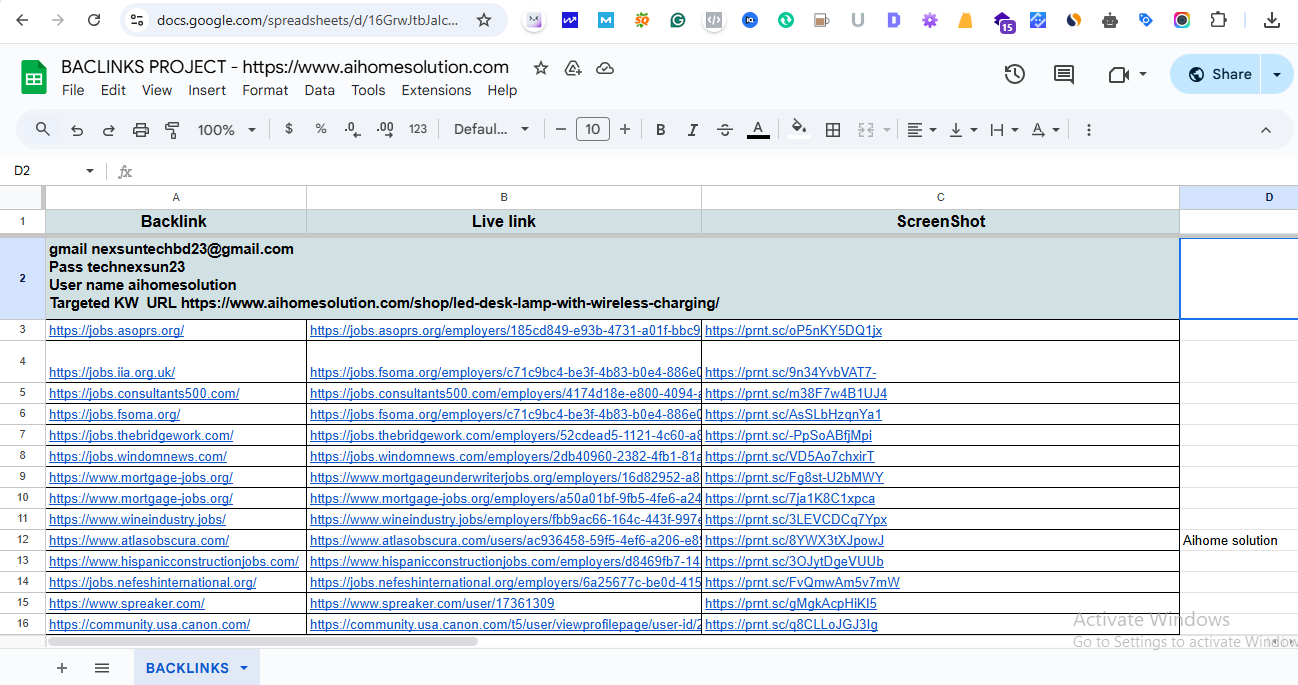Image resolution: width=1298 pixels, height=685 pixels.
Task: Open the font family dropdown
Action: 491,129
